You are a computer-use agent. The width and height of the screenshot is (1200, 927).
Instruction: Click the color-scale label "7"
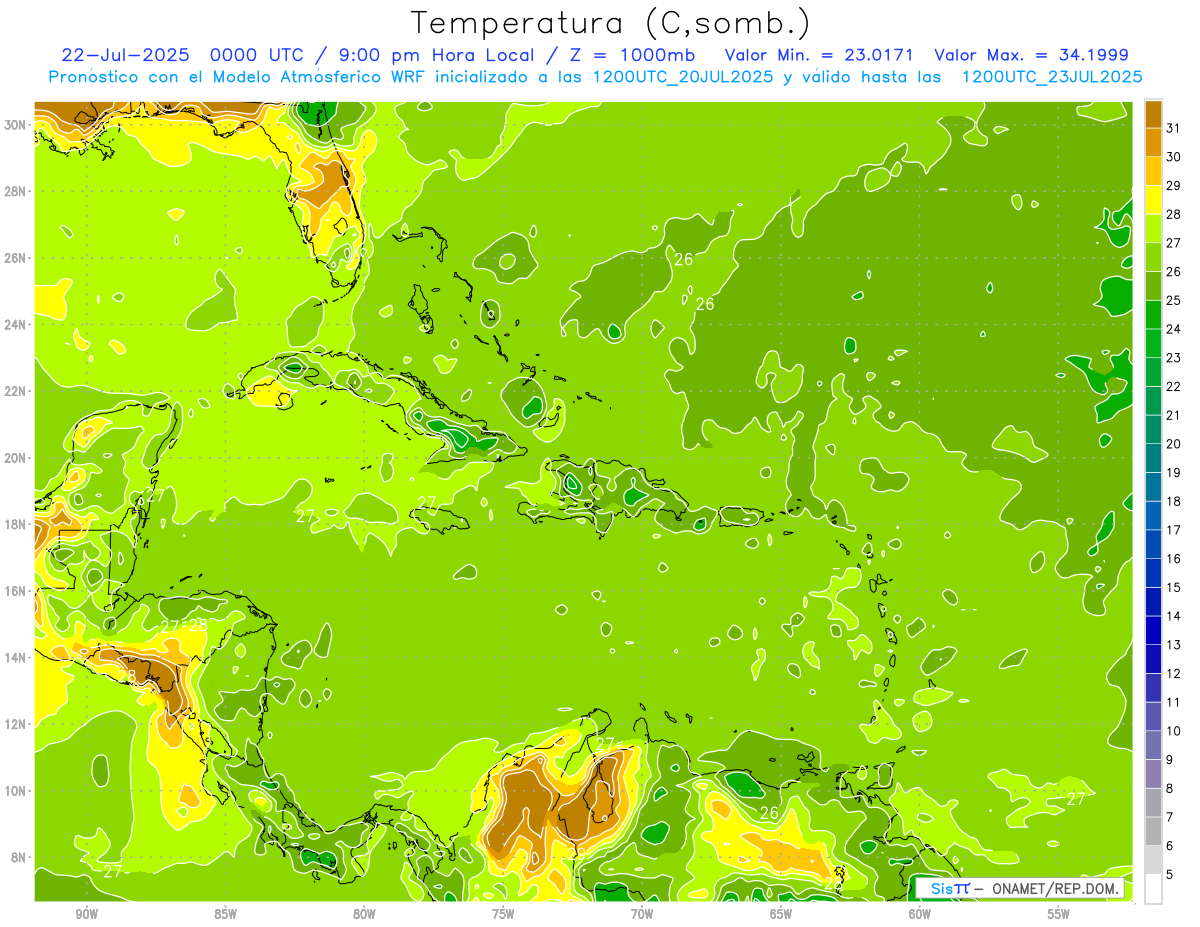(1171, 817)
